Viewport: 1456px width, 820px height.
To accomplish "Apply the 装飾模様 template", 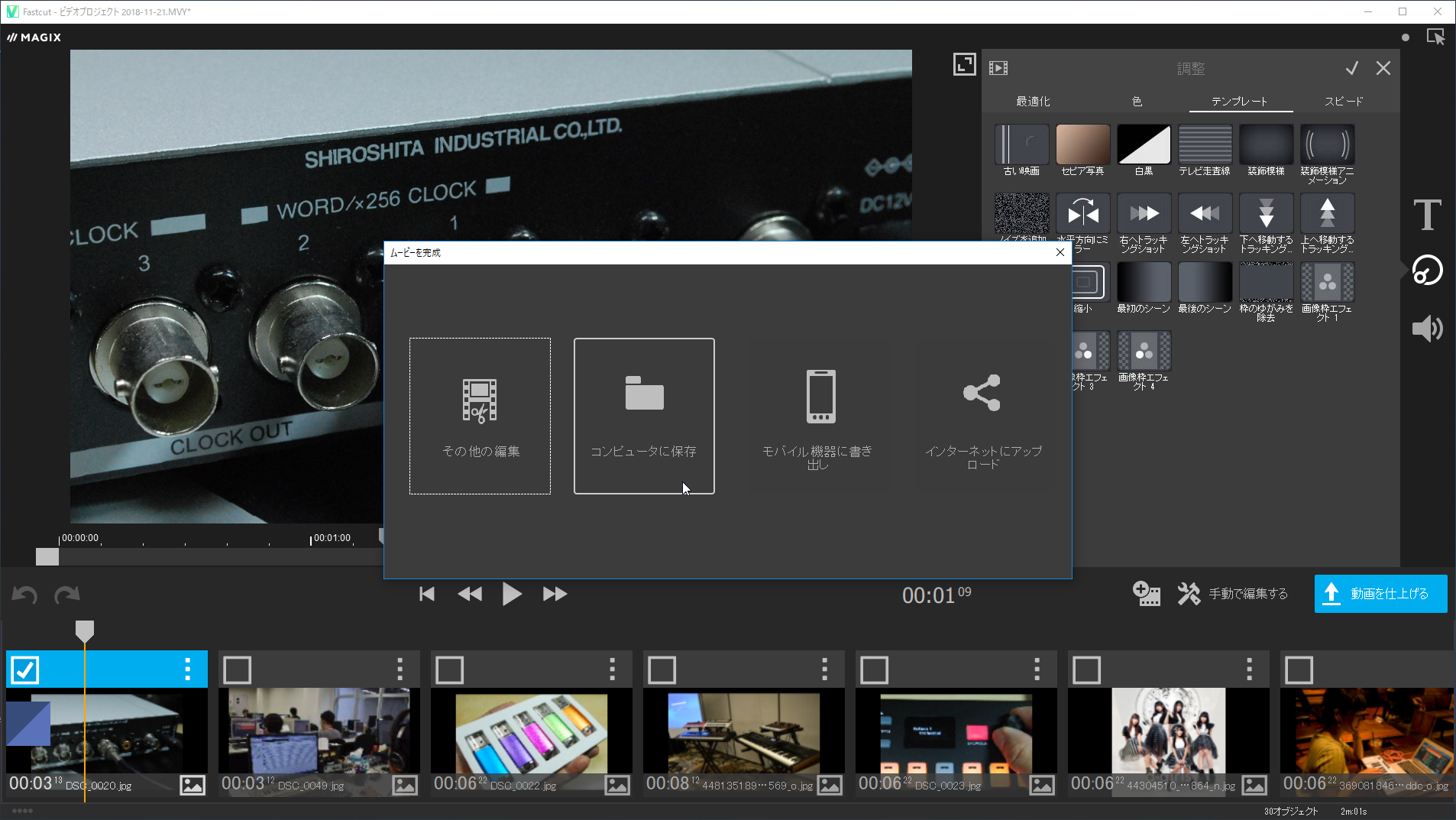I will [x=1266, y=144].
